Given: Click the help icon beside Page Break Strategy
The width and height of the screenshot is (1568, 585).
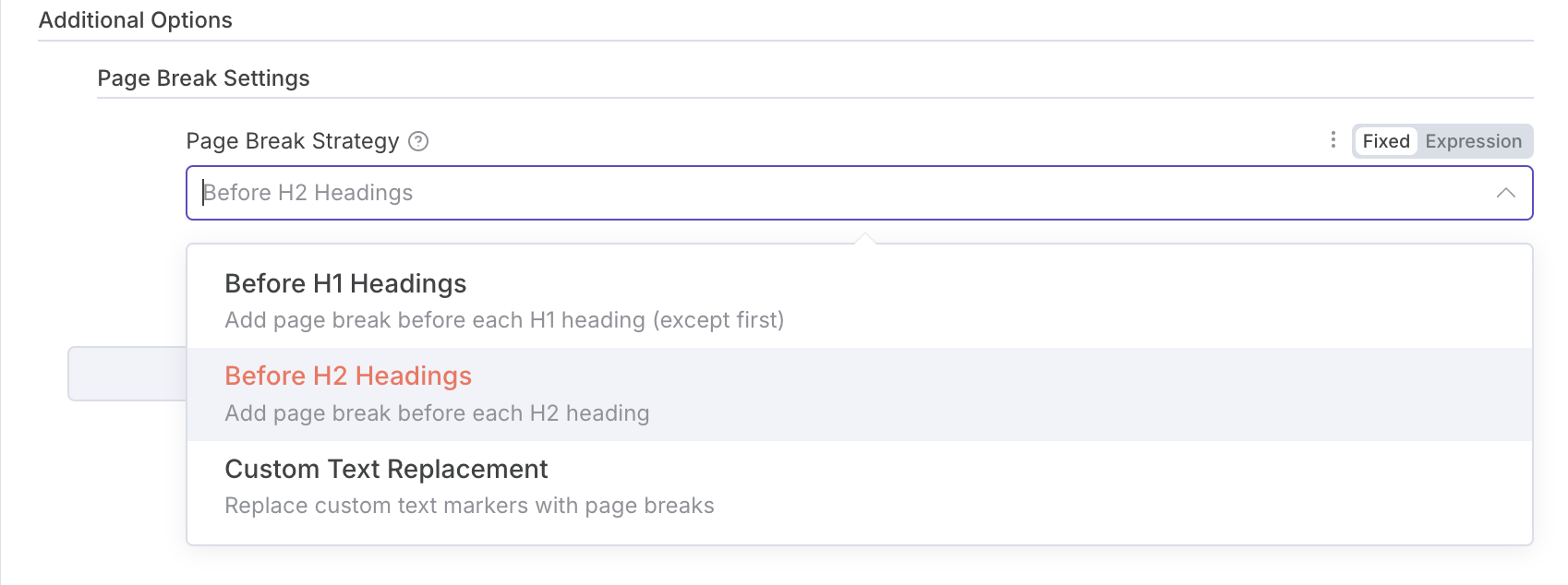Looking at the screenshot, I should point(418,141).
